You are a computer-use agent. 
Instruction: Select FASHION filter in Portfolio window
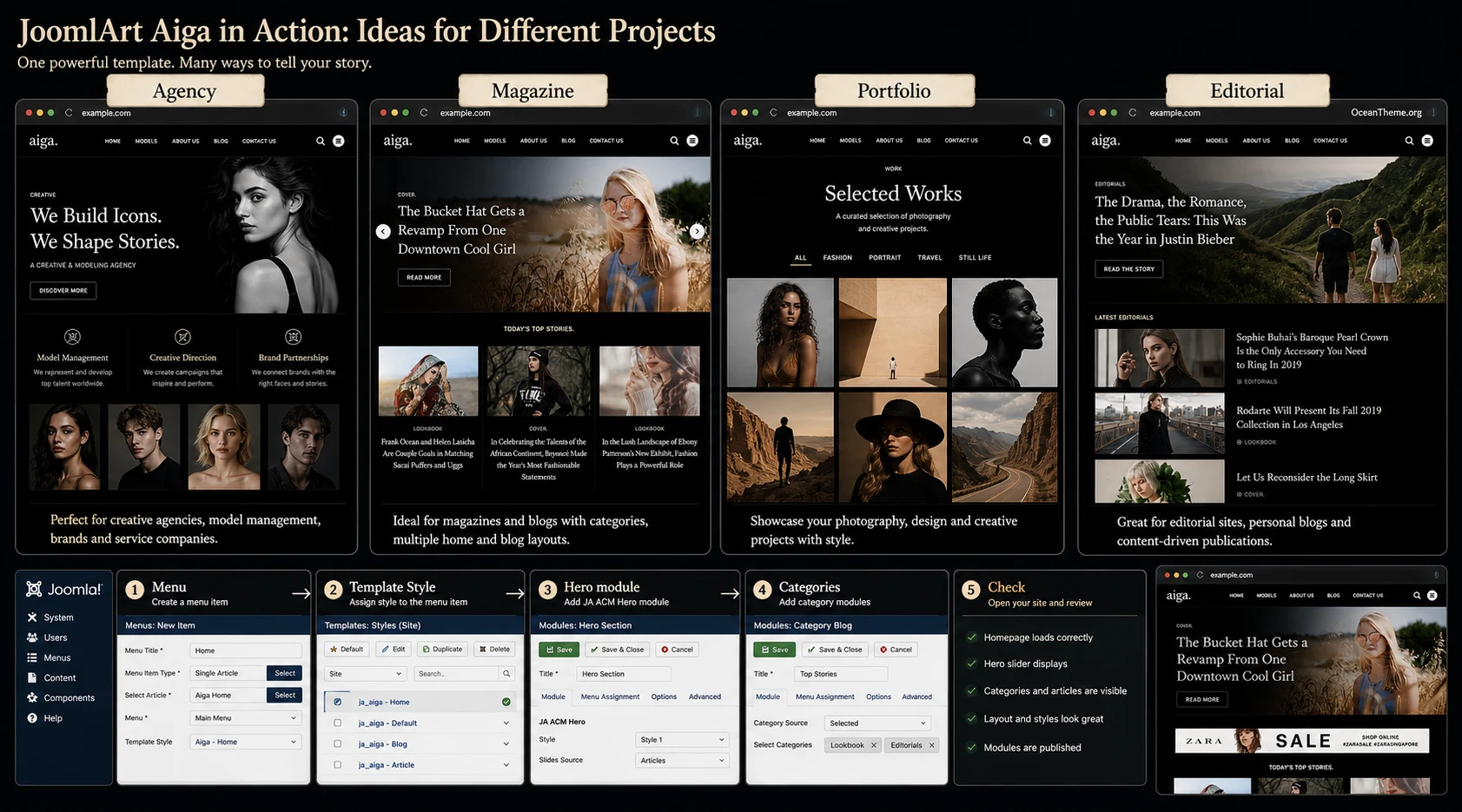click(x=837, y=258)
